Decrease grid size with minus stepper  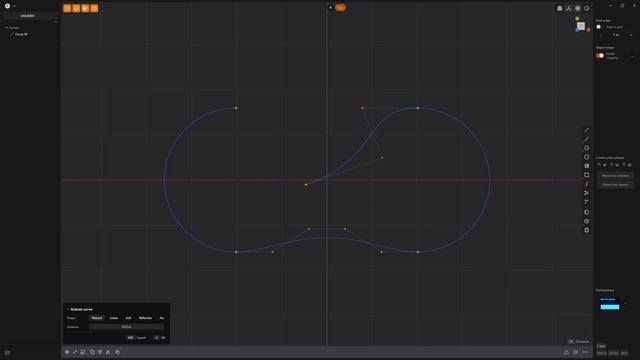(x=601, y=35)
